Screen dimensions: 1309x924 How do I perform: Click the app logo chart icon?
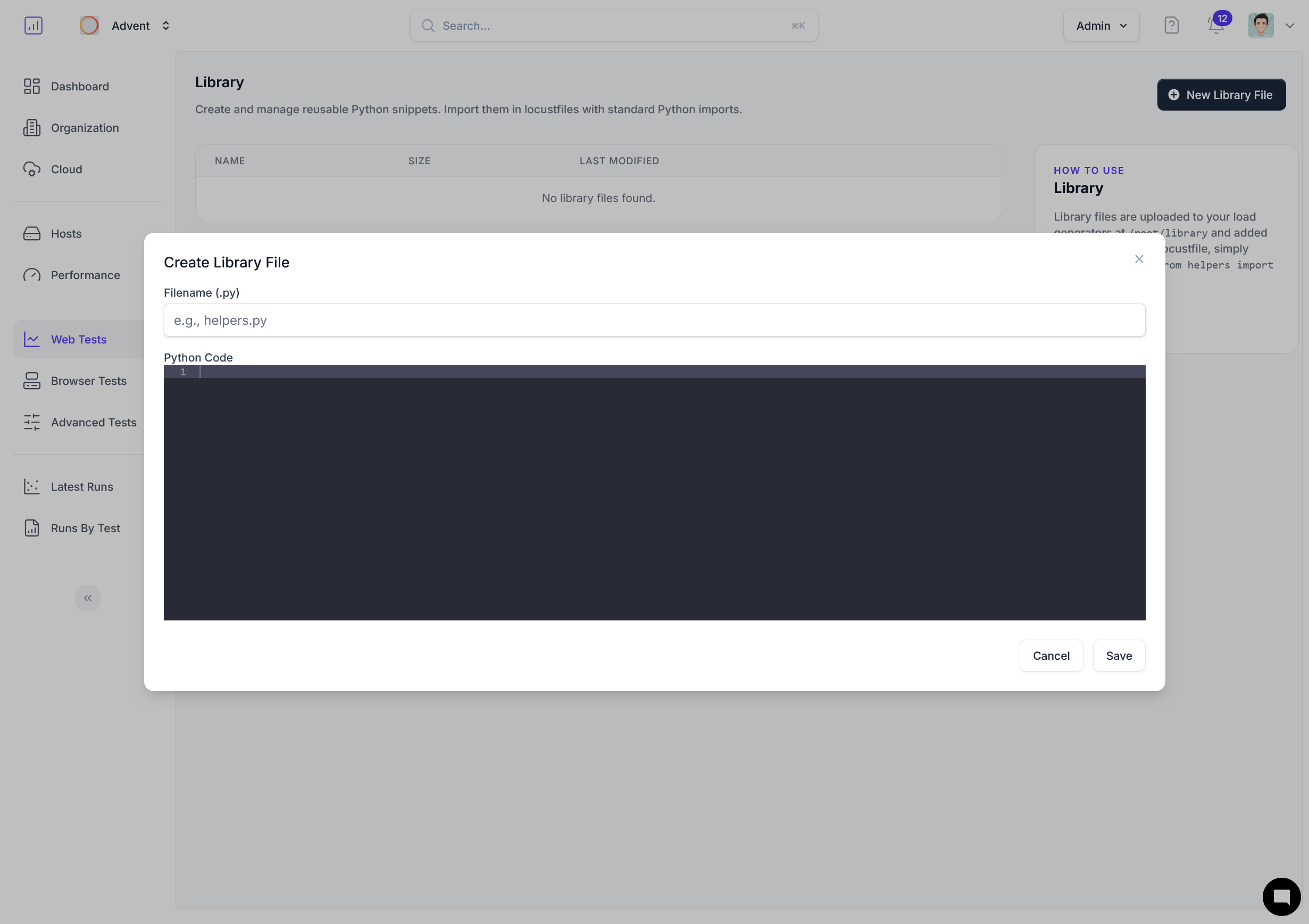point(34,26)
